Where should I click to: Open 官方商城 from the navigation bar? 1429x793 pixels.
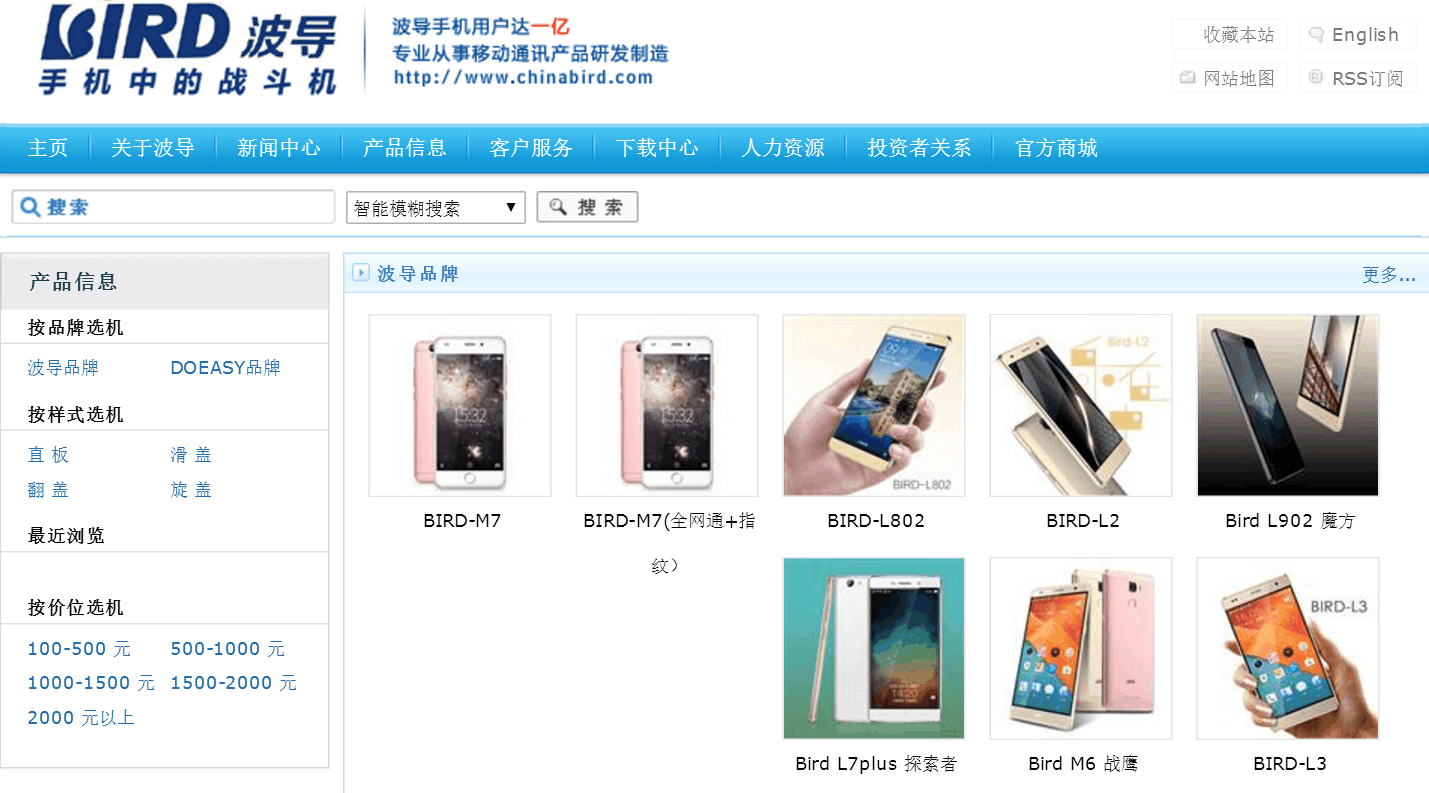[x=1056, y=148]
